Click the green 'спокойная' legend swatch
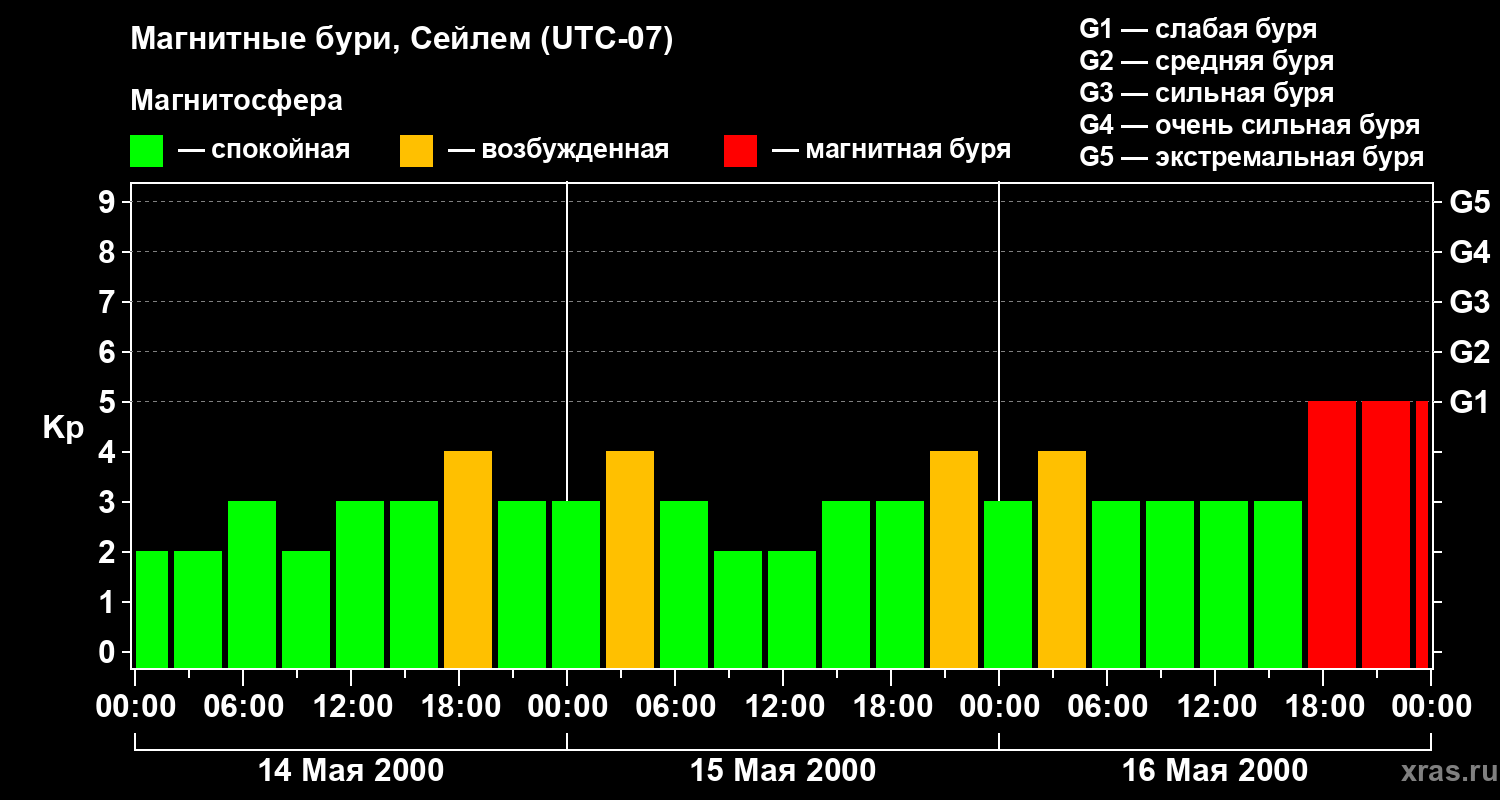1500x800 pixels. tap(147, 151)
